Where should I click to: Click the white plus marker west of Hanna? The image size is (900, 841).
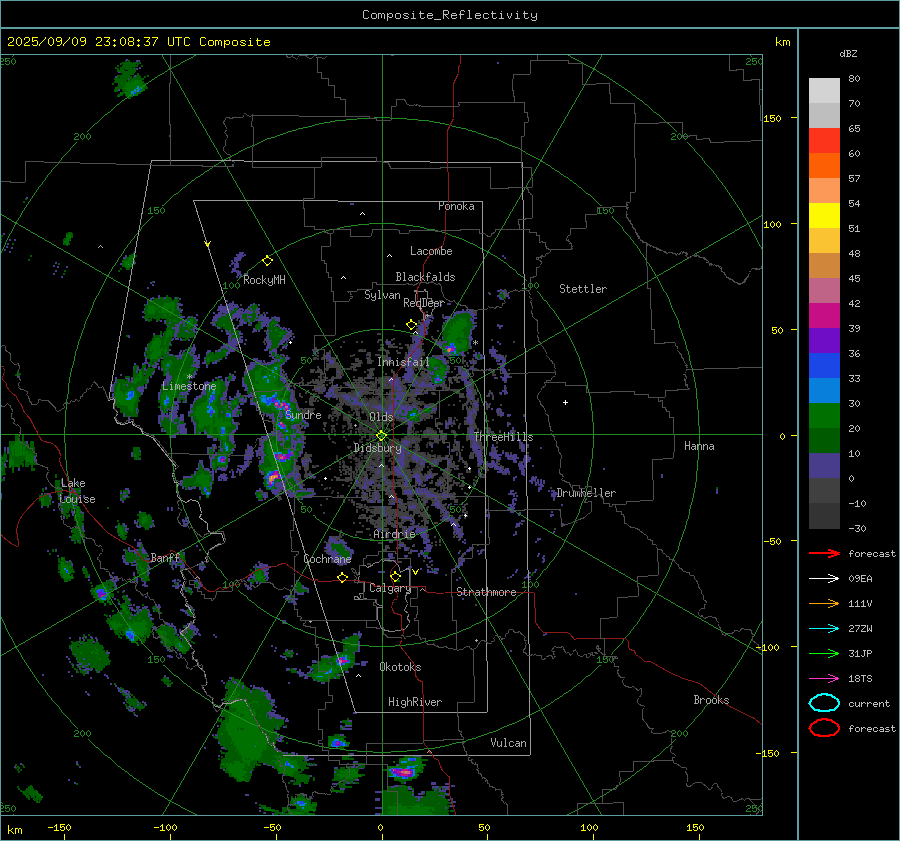(x=565, y=402)
